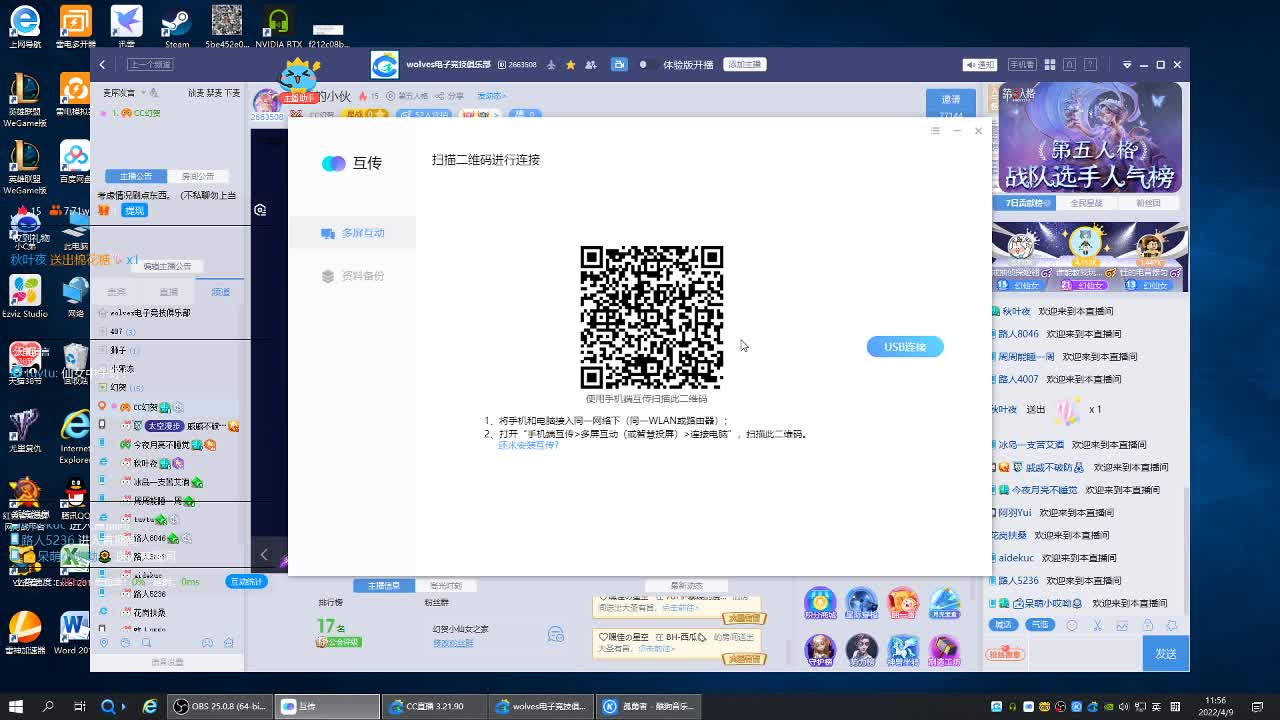Click the scissors screenshot icon in chat toolbar
Viewport: 1280px width, 720px height.
pyautogui.click(x=1097, y=626)
